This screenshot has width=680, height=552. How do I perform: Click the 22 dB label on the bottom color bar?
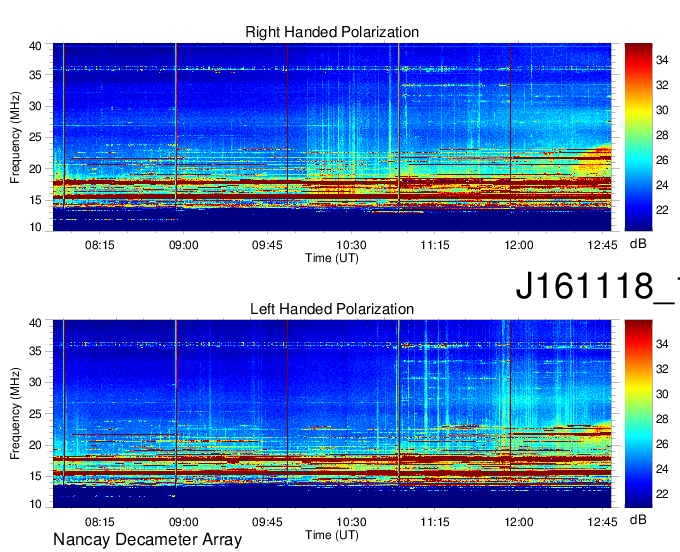tap(662, 494)
